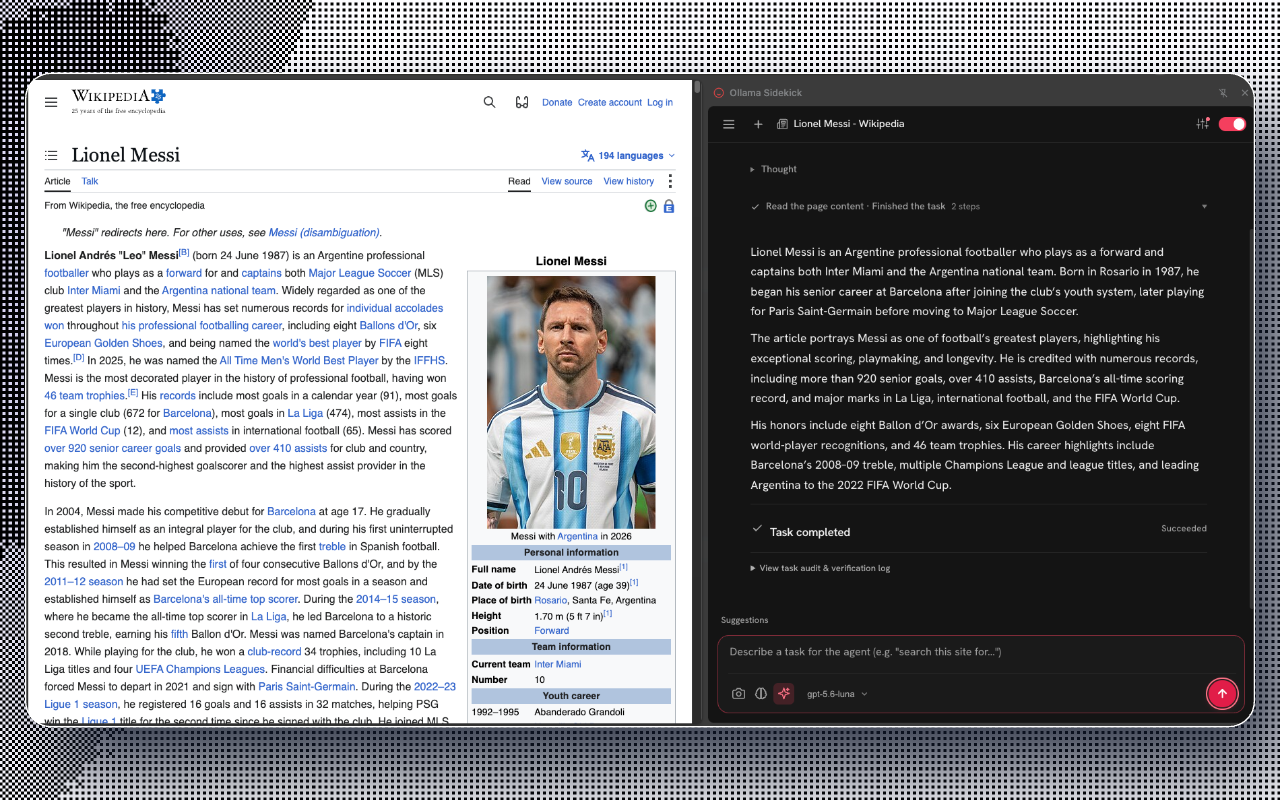
Task: Click the blue page protection padlock icon
Action: coord(669,206)
